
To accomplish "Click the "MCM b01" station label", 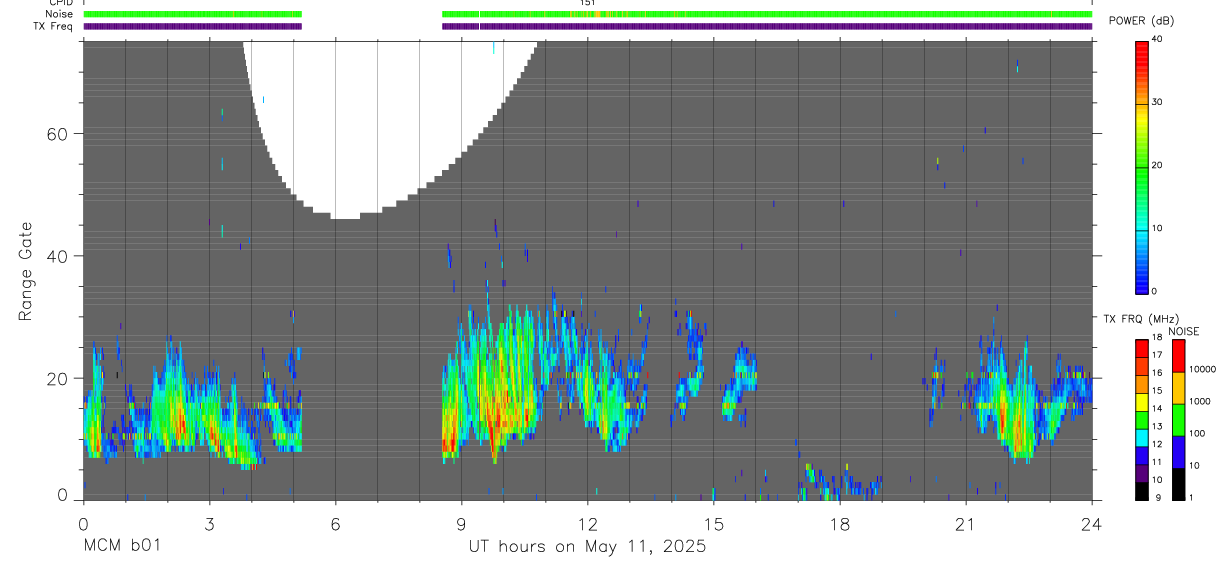I will pos(120,546).
